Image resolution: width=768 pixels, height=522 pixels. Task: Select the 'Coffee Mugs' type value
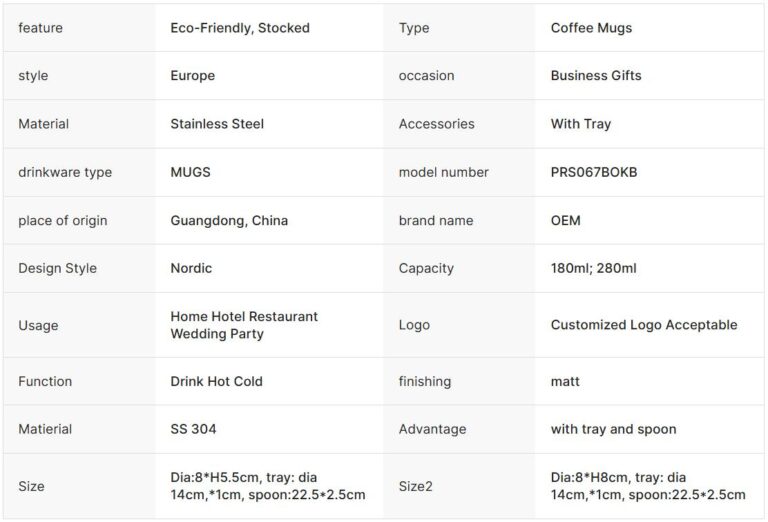tap(591, 28)
